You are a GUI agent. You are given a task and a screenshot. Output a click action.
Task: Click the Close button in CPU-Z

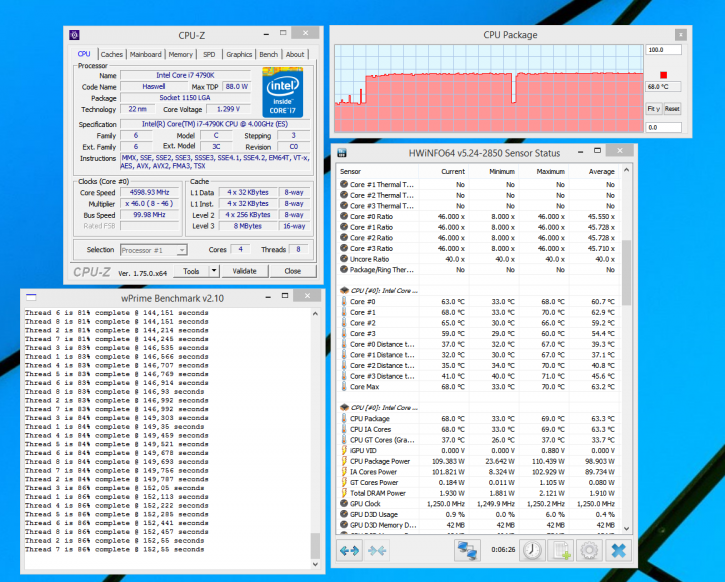[292, 271]
